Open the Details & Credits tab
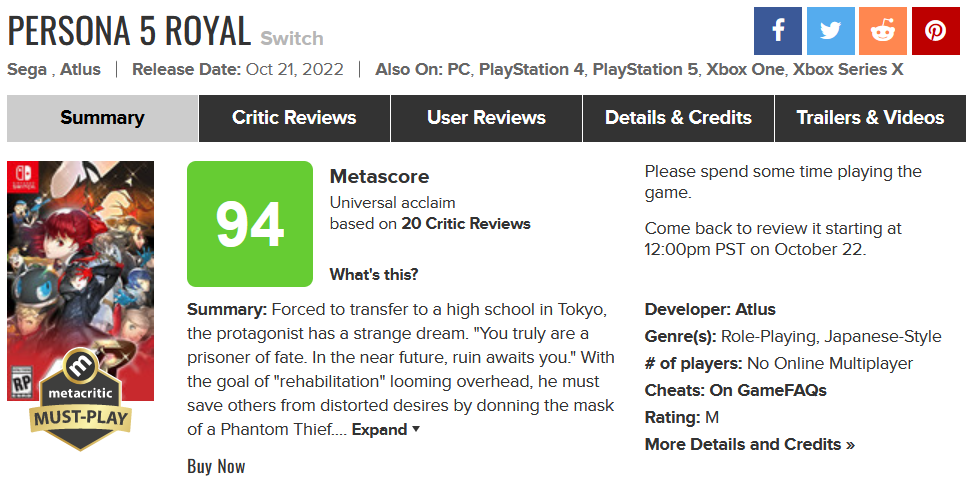 click(x=678, y=118)
